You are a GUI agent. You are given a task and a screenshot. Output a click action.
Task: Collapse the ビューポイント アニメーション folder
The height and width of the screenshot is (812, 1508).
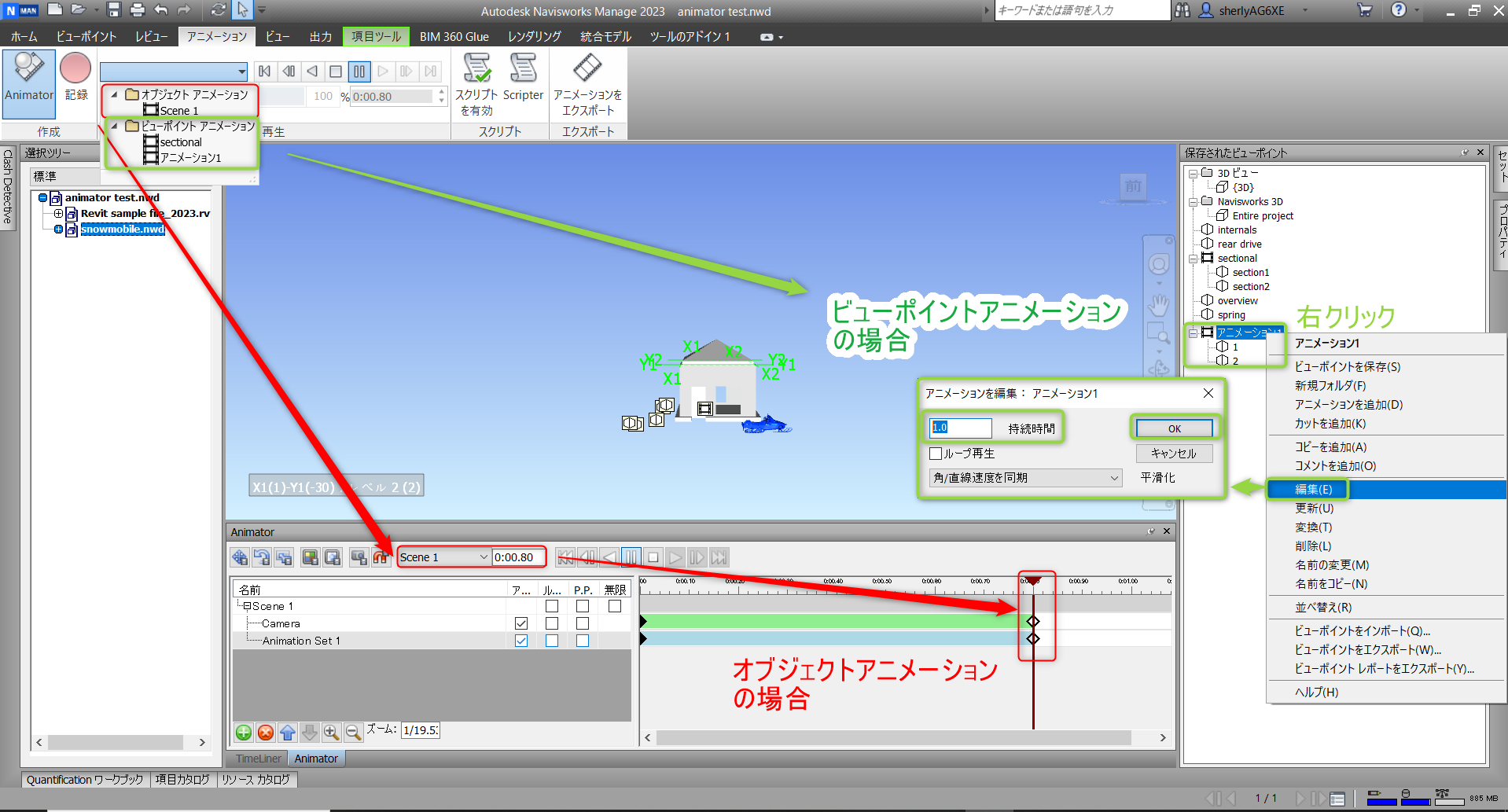tap(115, 126)
